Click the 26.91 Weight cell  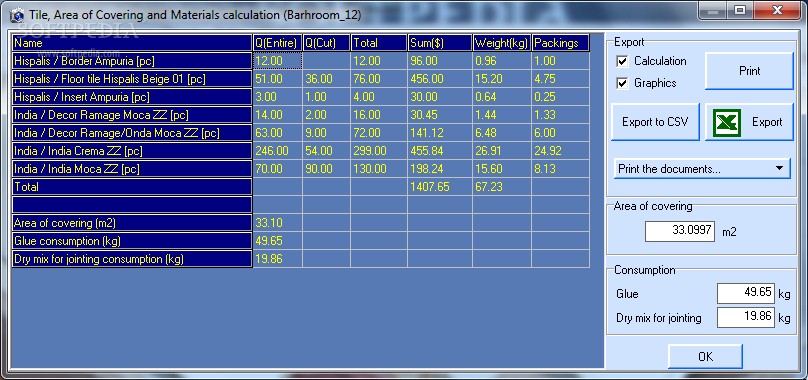pyautogui.click(x=502, y=151)
